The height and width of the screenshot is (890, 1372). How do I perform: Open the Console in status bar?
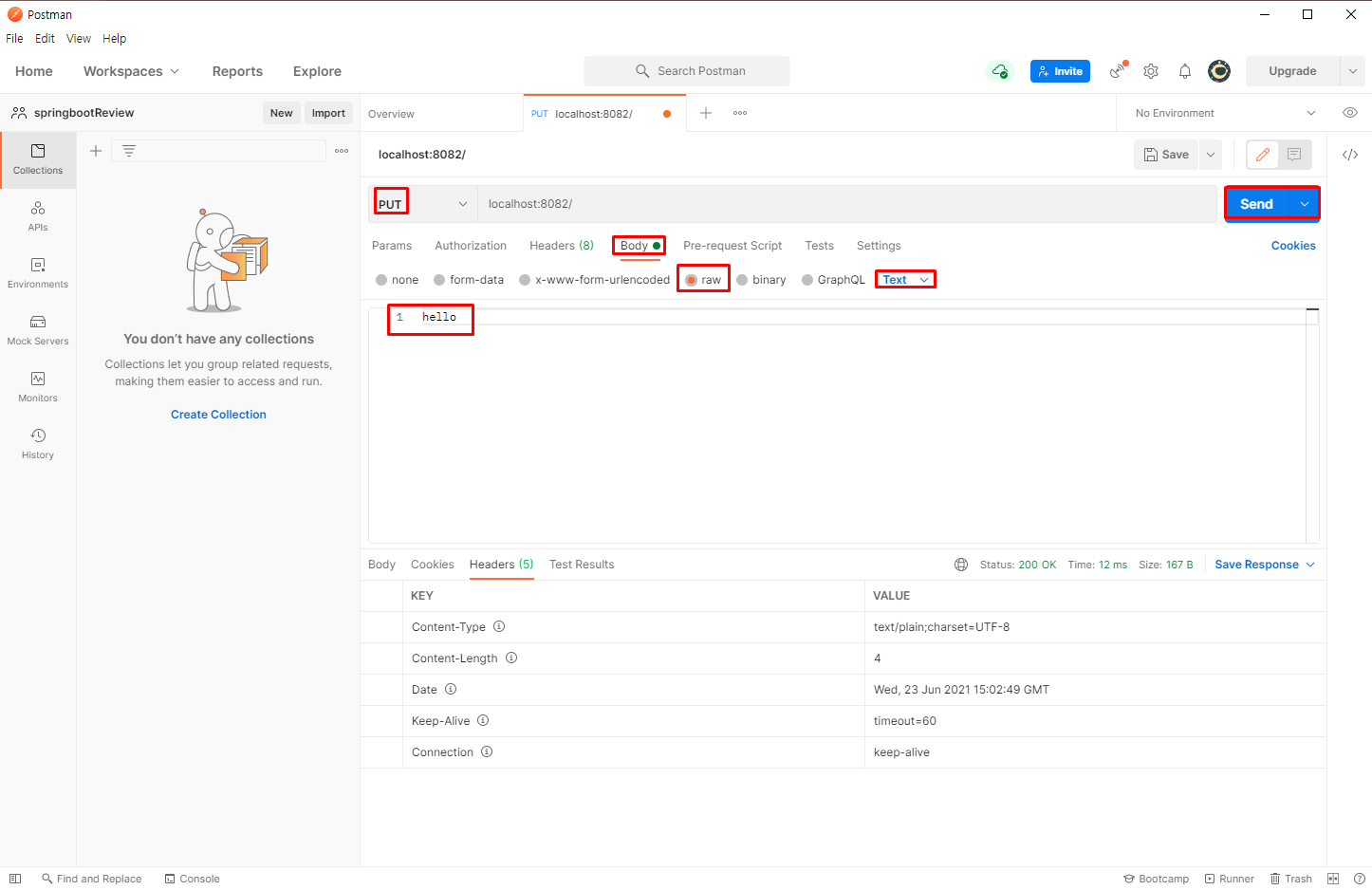[x=192, y=879]
